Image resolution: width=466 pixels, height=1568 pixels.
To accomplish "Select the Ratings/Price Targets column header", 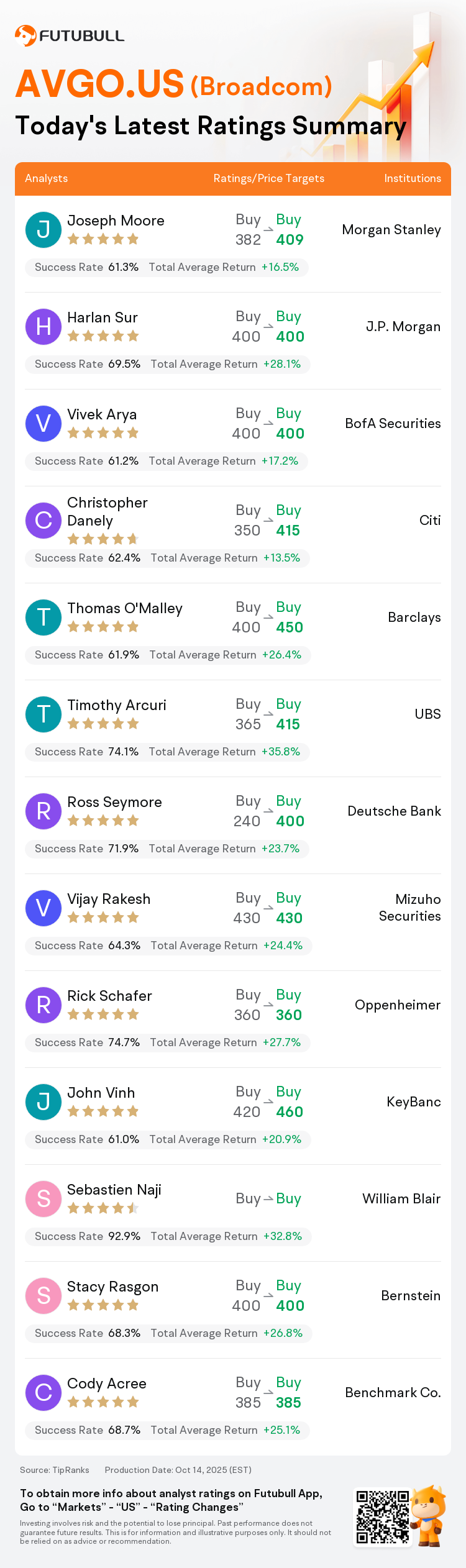I will (268, 178).
